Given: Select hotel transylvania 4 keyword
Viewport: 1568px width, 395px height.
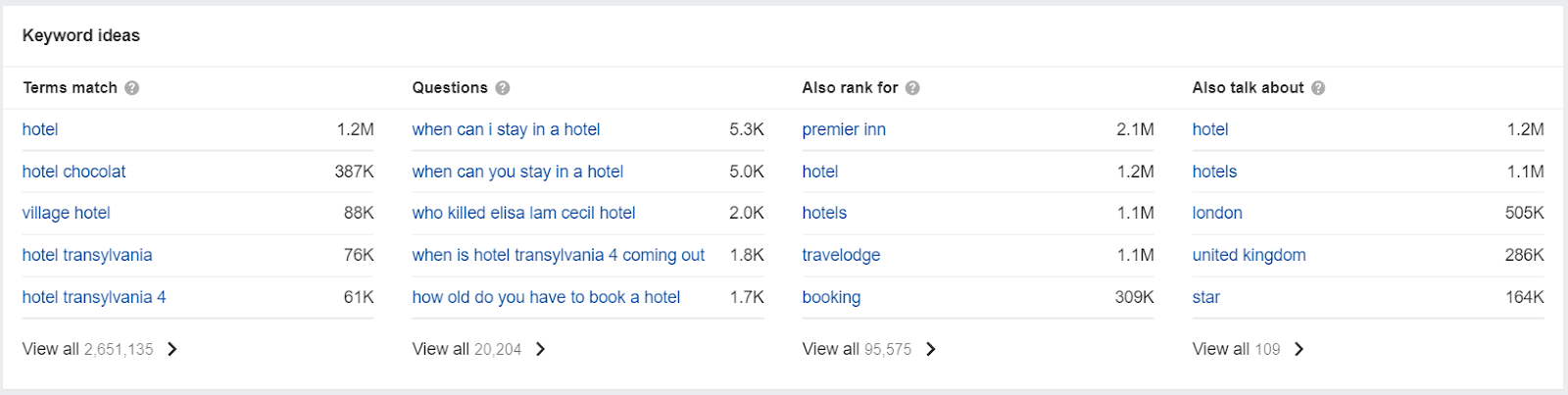Looking at the screenshot, I should coord(94,297).
